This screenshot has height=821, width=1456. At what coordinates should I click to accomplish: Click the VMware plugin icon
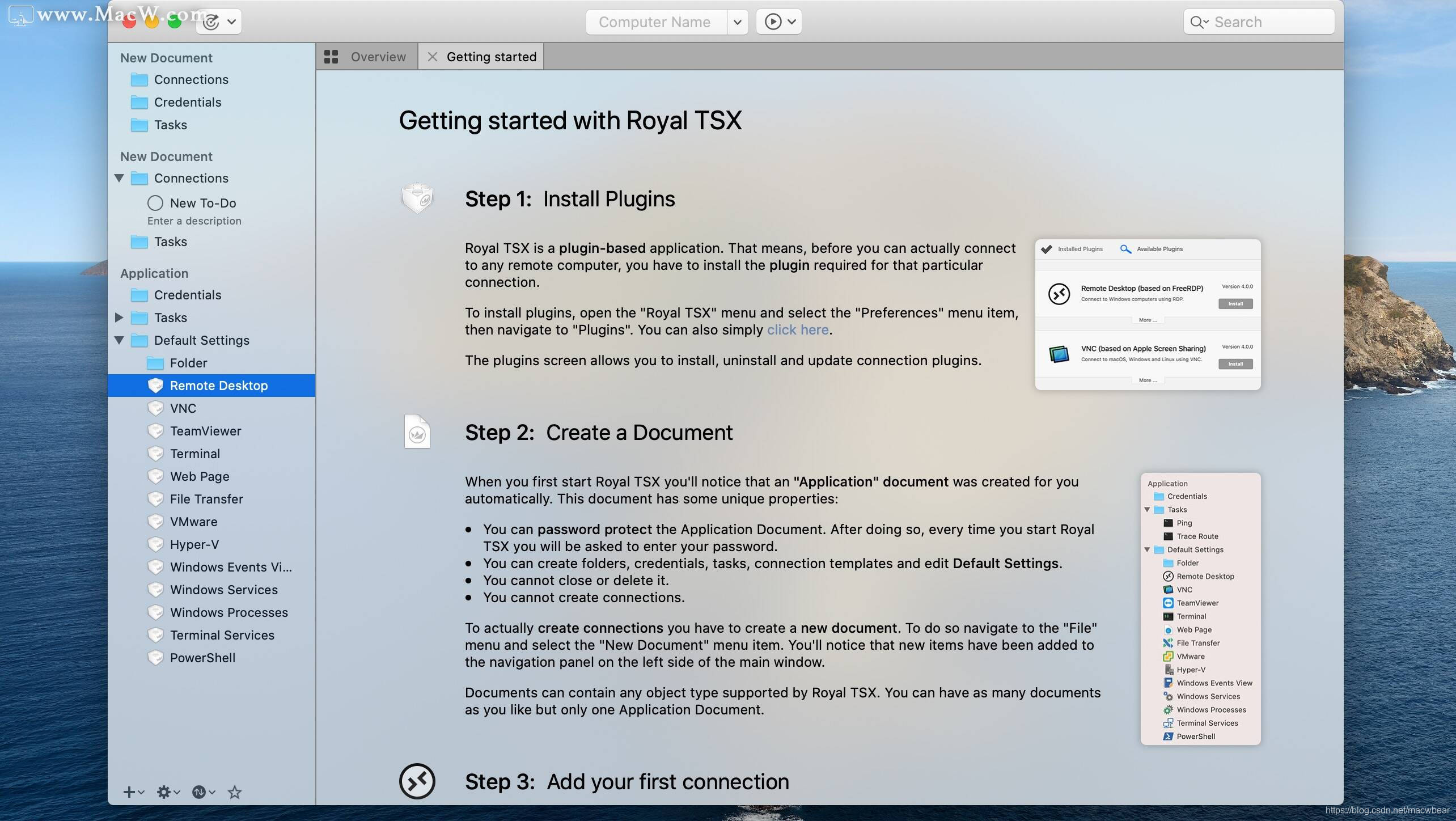tap(155, 522)
